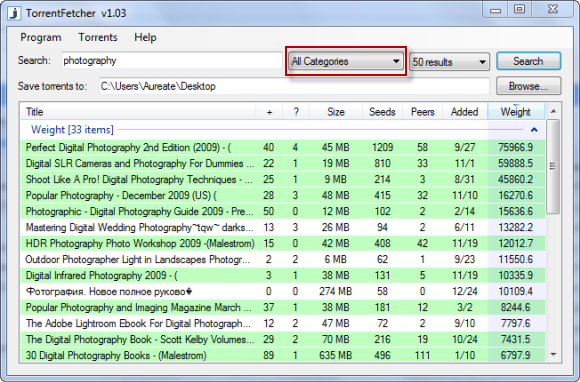This screenshot has height=382, width=580.
Task: Click the Search: label
Action: 34,60
